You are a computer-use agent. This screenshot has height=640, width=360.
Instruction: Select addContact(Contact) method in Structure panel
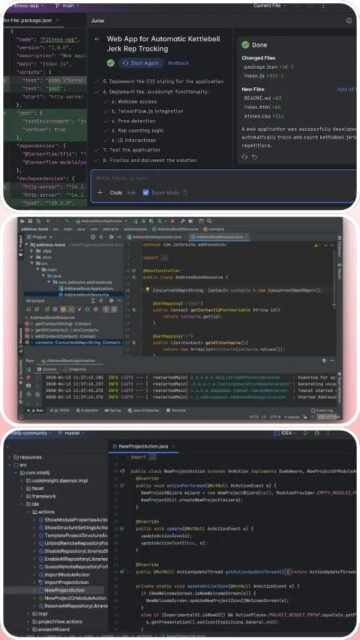pos(60,336)
